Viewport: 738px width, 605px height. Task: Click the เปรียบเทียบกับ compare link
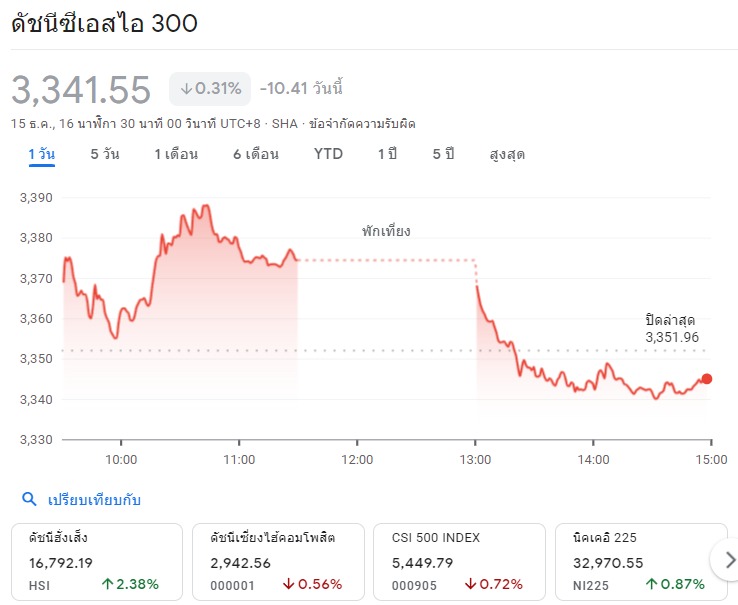94,500
